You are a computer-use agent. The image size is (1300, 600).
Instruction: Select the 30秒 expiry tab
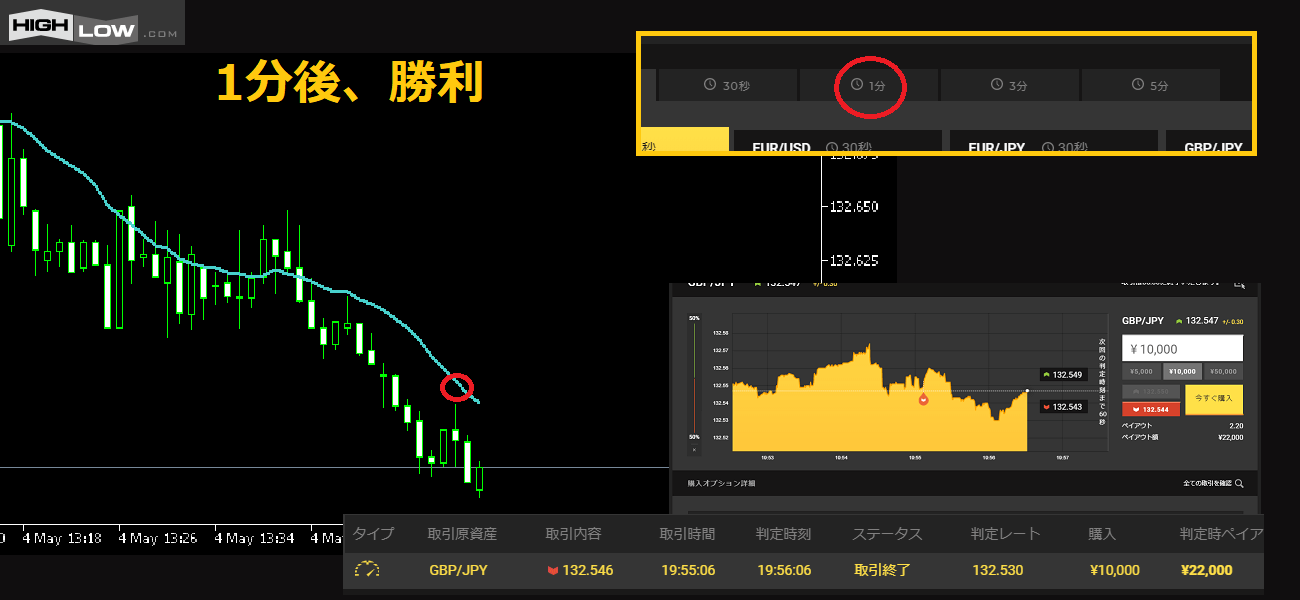pyautogui.click(x=727, y=86)
